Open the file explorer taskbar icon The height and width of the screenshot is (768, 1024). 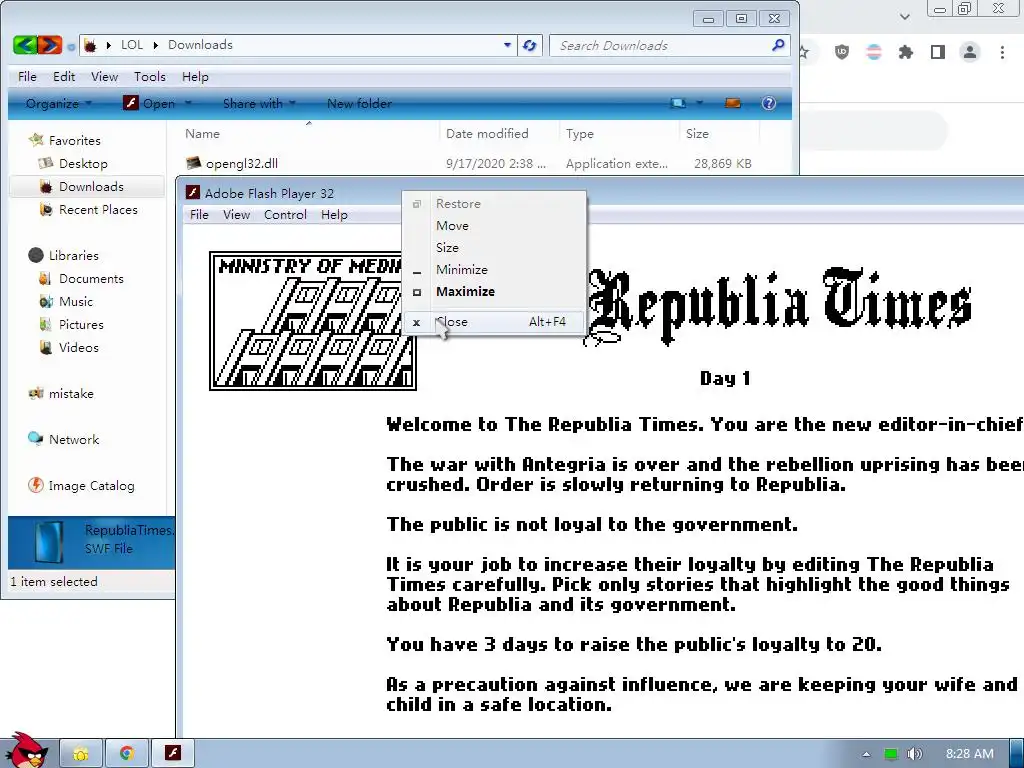[81, 754]
